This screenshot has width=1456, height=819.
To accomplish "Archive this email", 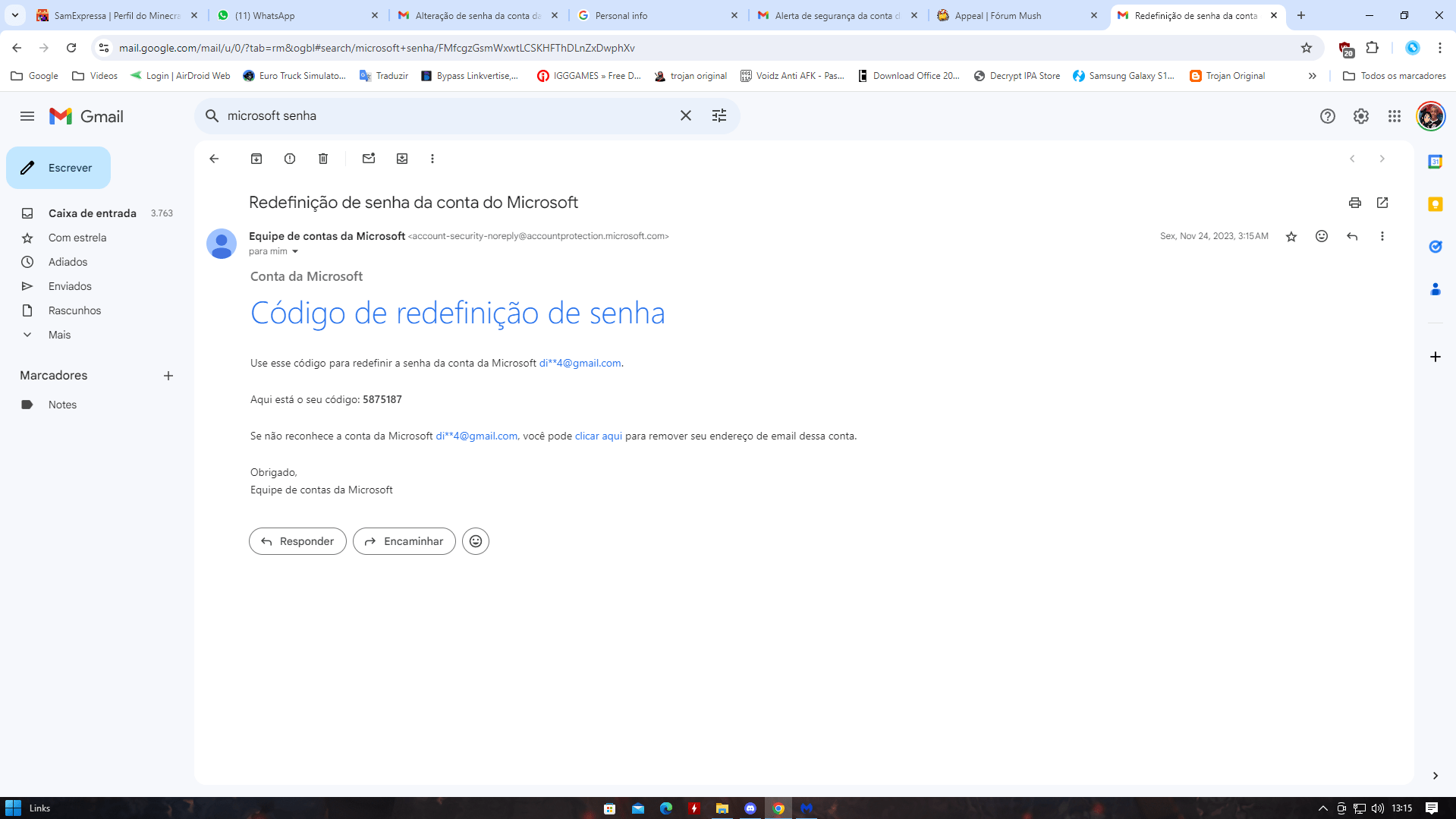I will tap(256, 159).
